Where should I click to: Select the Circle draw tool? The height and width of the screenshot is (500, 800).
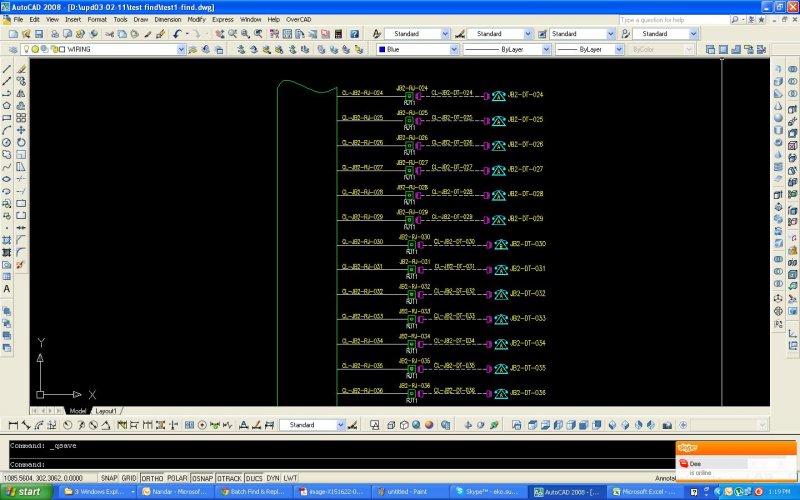(7, 142)
